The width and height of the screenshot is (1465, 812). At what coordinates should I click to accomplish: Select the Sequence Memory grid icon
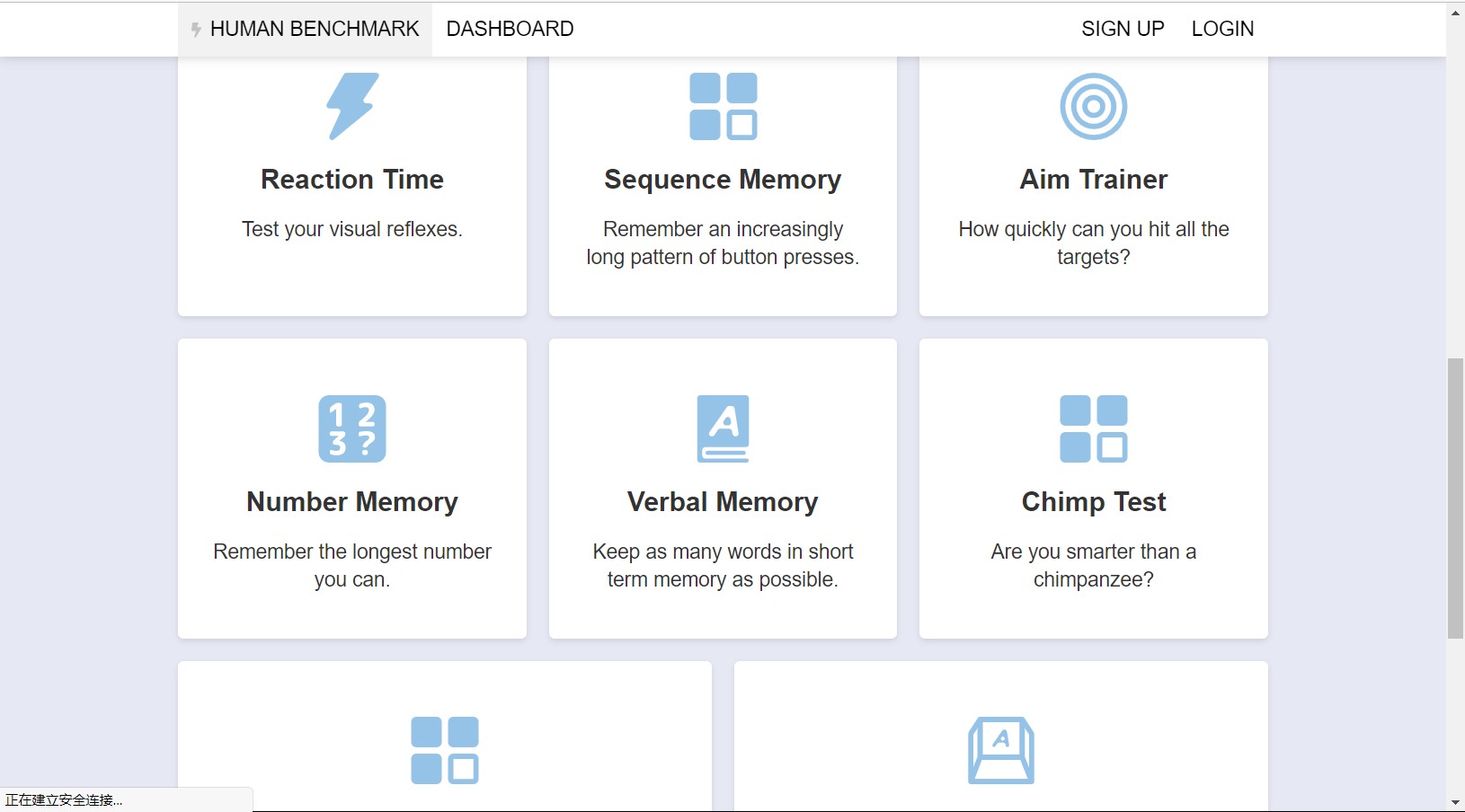(x=724, y=106)
